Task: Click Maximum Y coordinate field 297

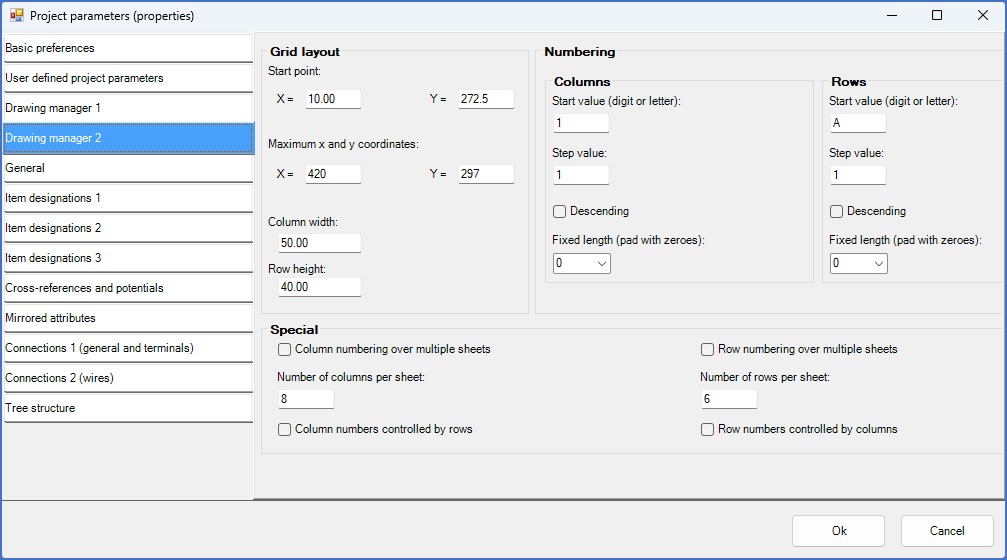Action: [x=486, y=174]
